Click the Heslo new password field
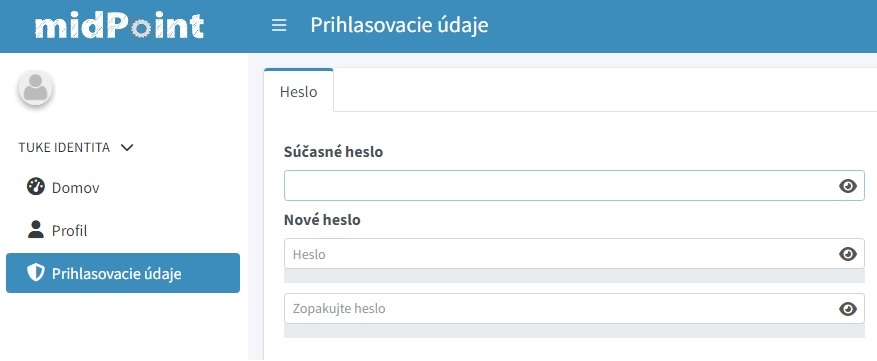This screenshot has width=877, height=361. click(x=574, y=254)
